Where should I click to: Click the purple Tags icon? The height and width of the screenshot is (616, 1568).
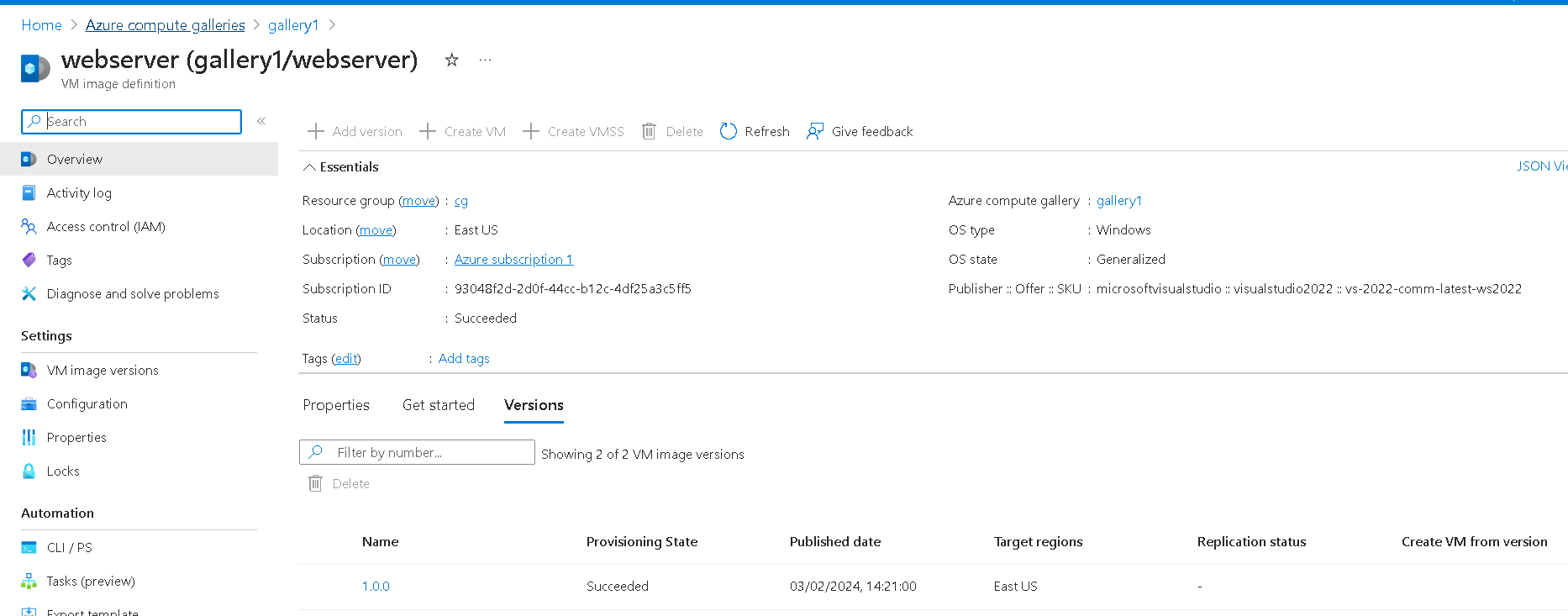(29, 260)
